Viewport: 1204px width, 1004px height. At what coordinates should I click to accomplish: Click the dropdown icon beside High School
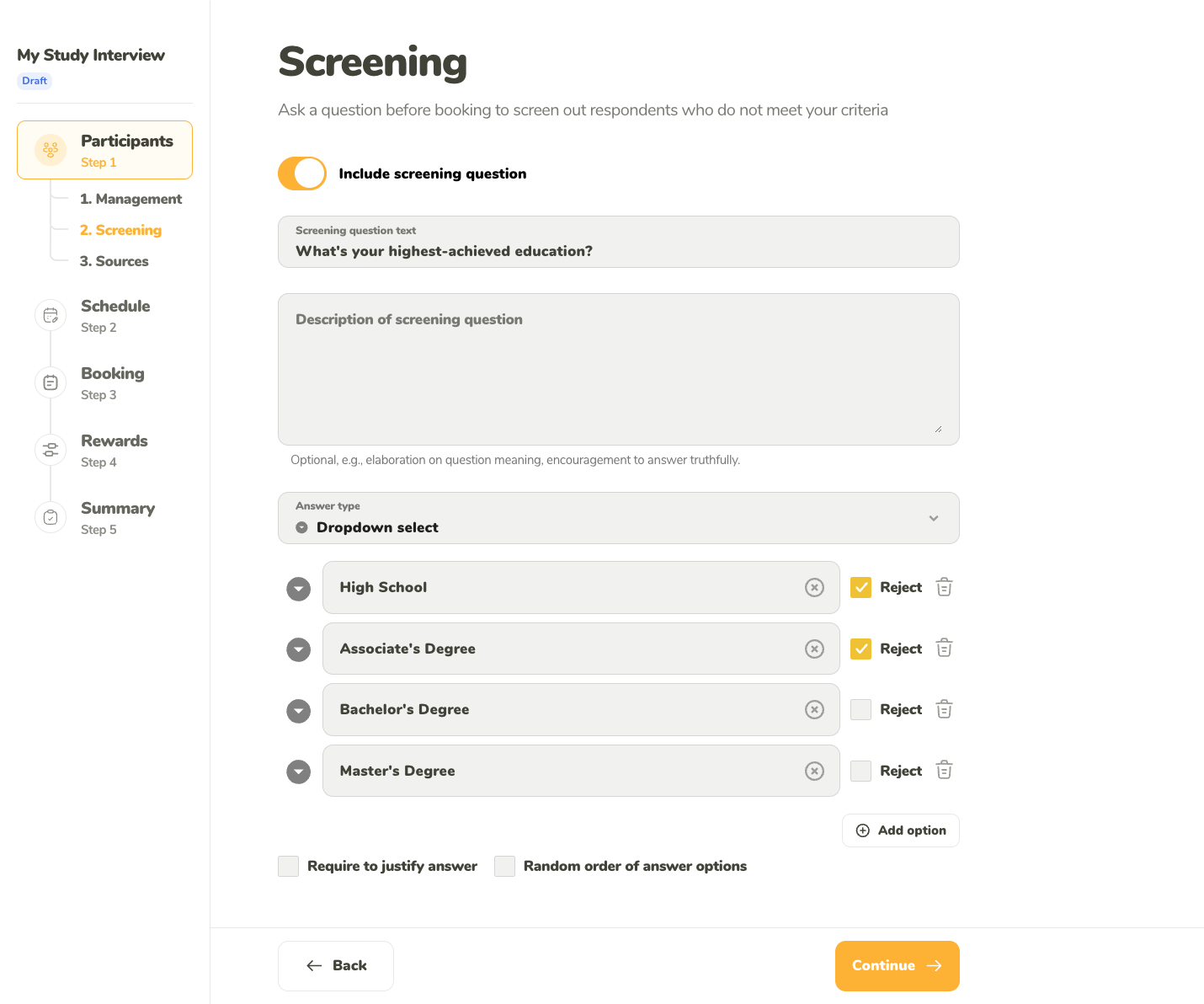299,589
